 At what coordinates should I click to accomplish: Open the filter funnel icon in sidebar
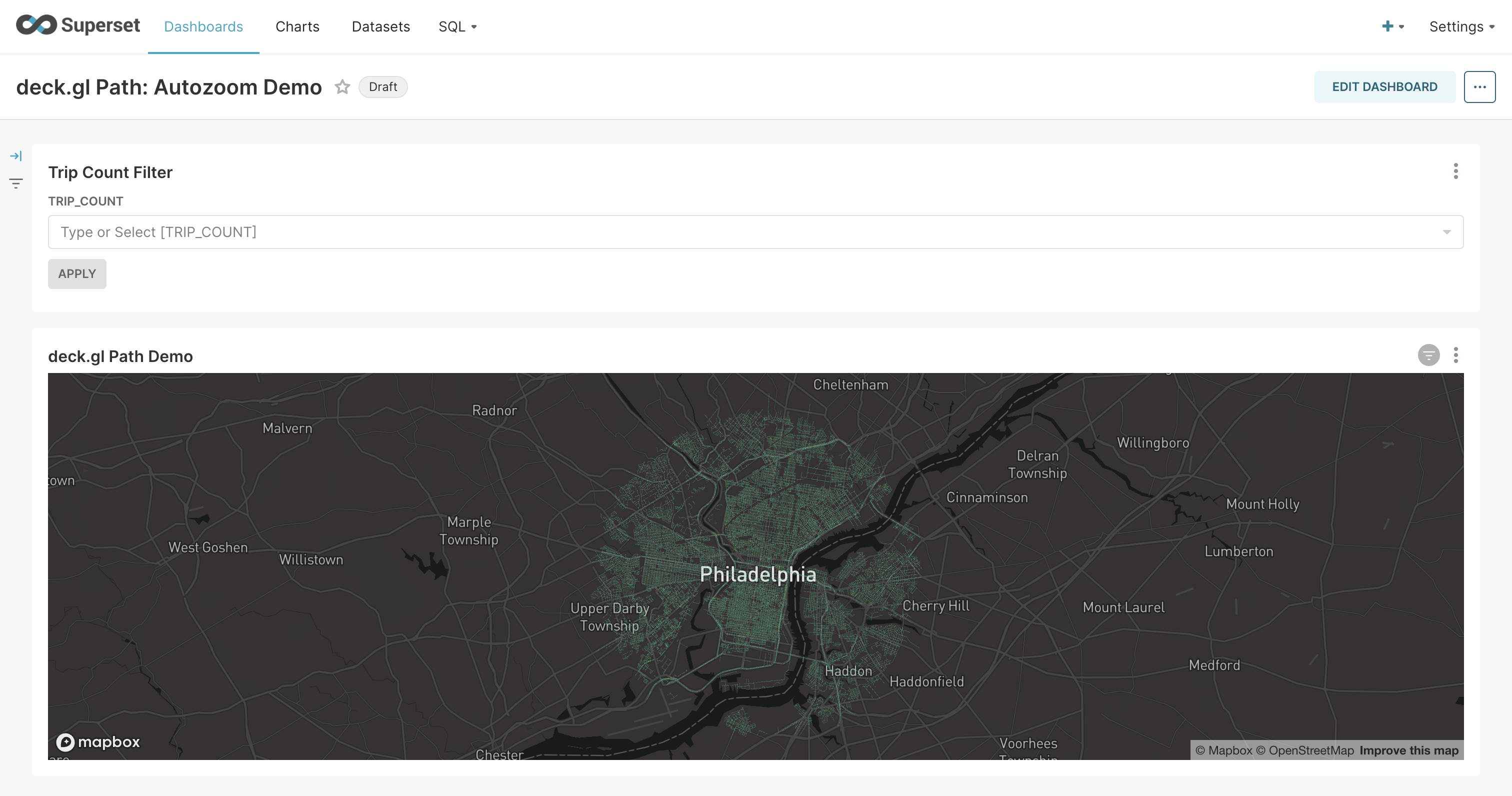tap(16, 182)
